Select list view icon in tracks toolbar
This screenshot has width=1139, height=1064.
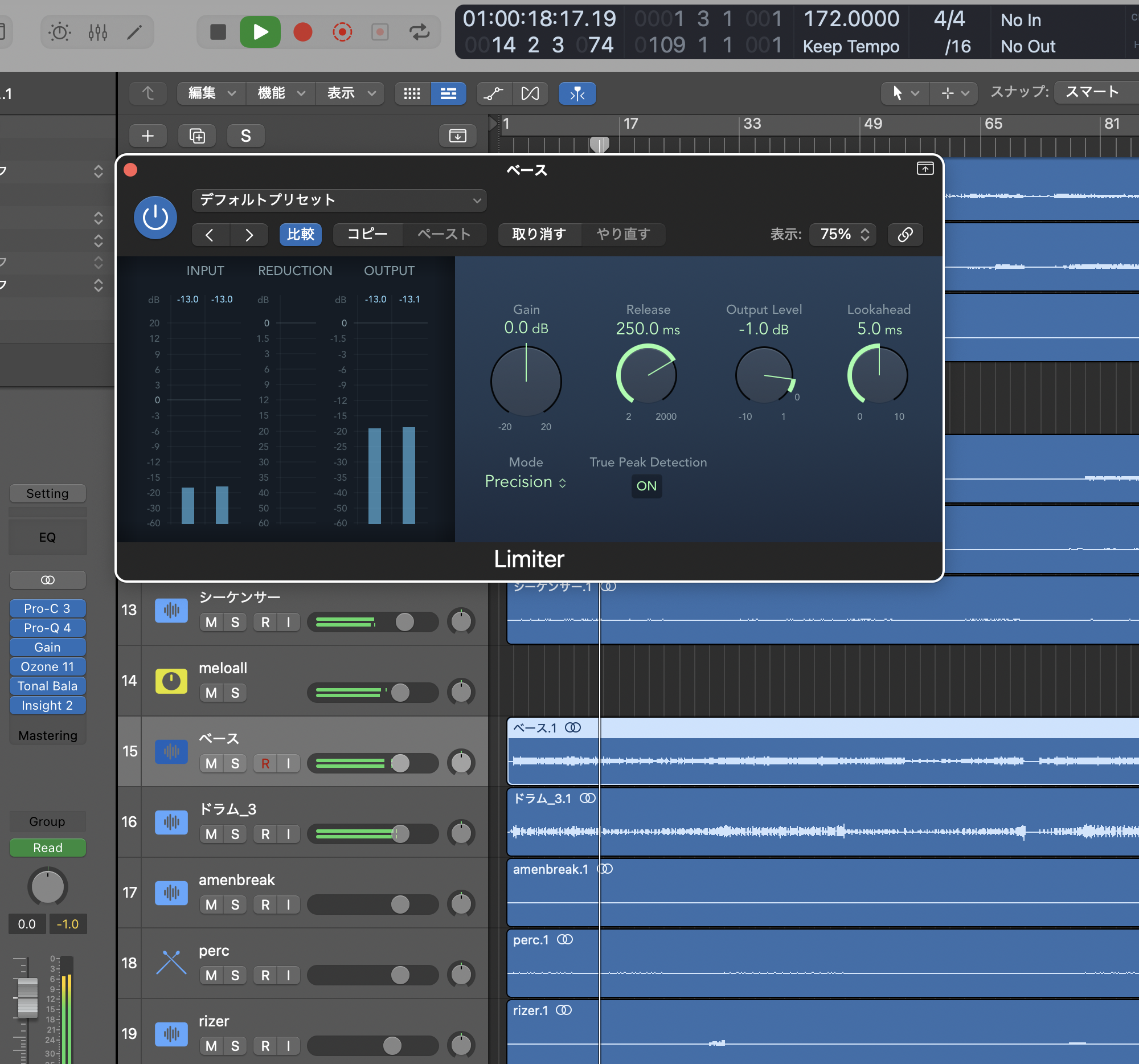[448, 93]
